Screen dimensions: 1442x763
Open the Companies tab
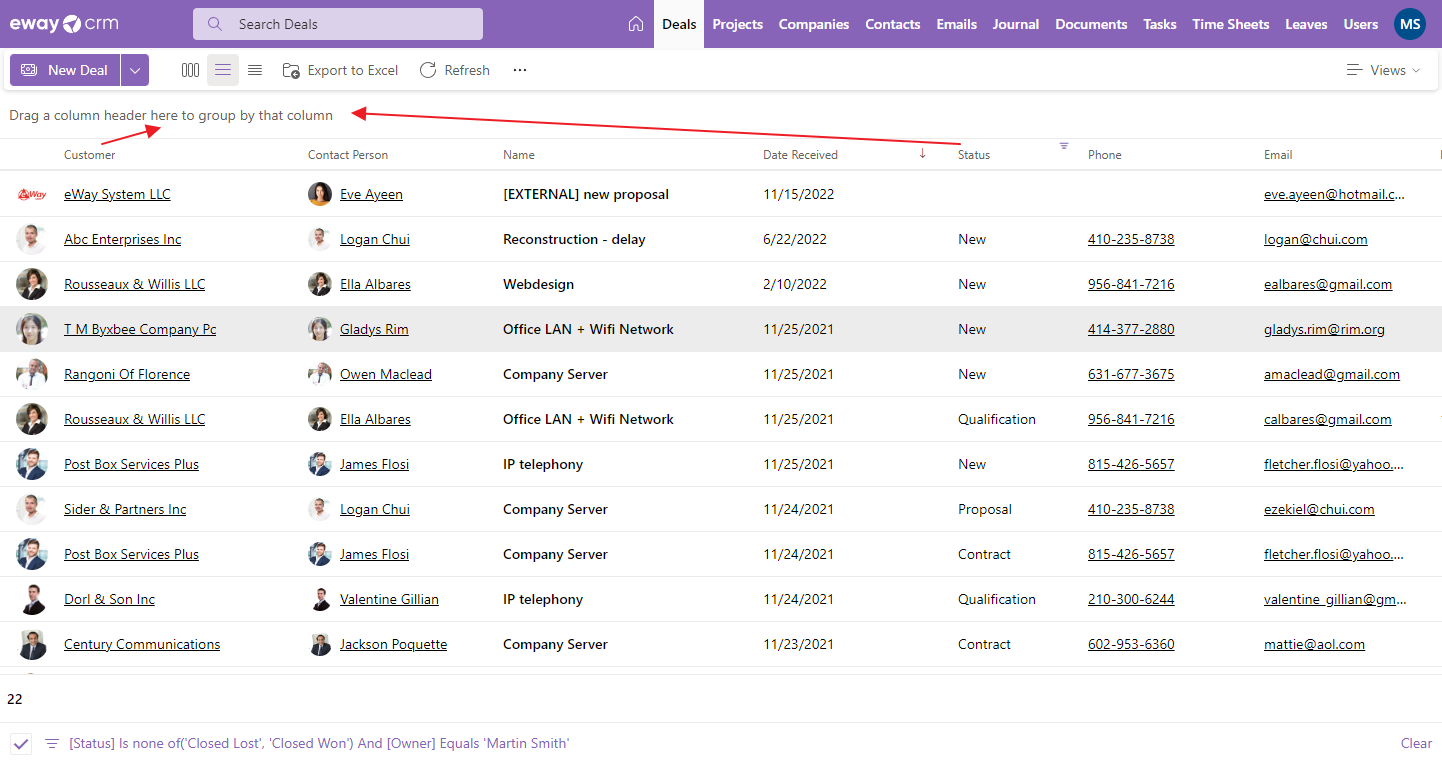click(814, 24)
